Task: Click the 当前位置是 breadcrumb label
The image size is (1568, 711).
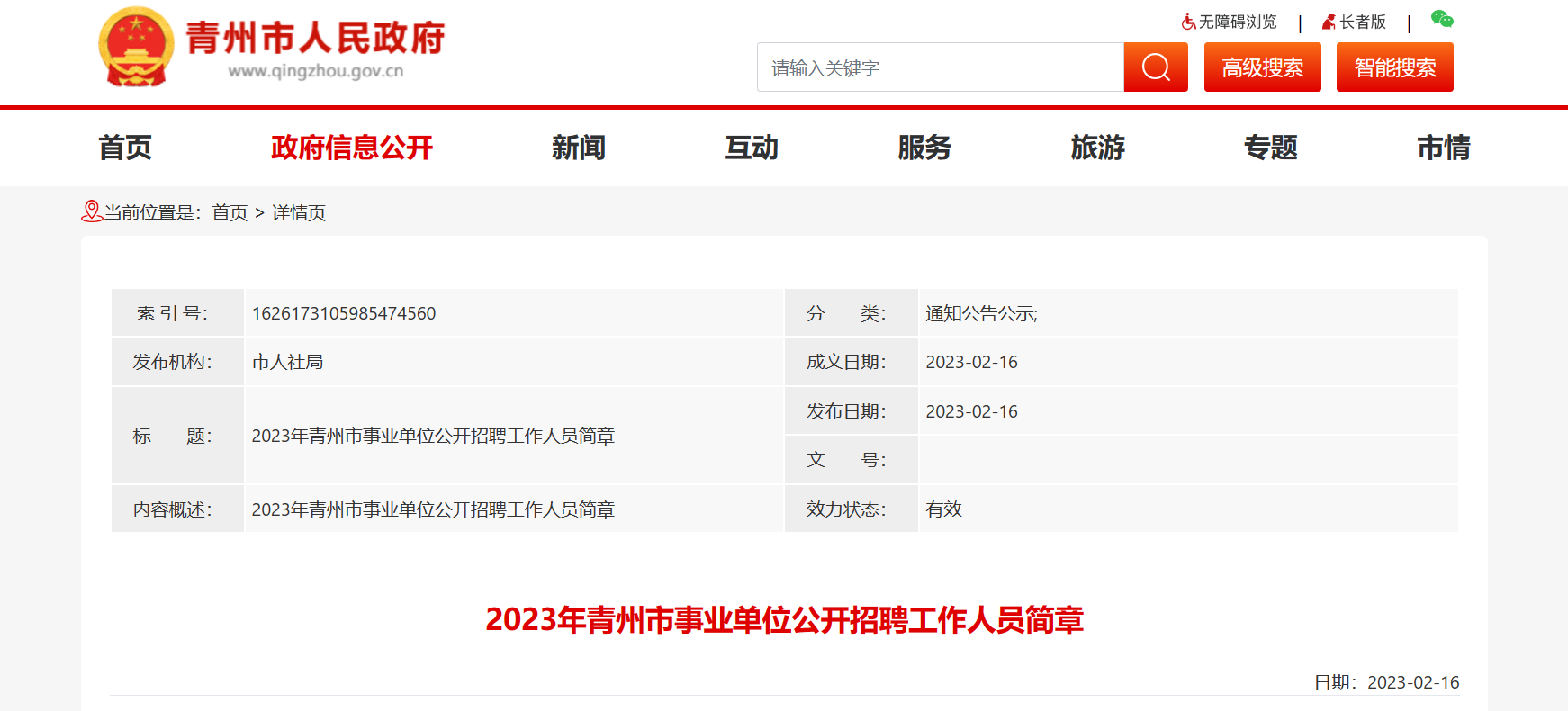Action: tap(152, 212)
